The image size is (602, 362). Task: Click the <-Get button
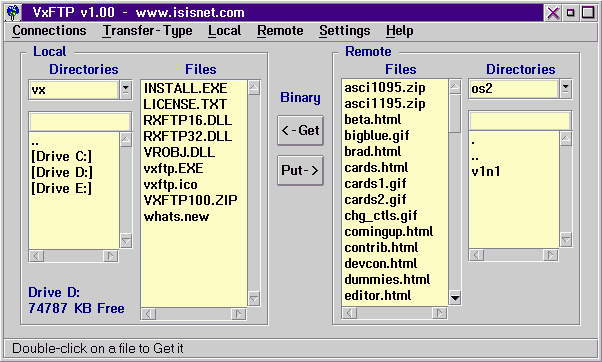[x=300, y=131]
